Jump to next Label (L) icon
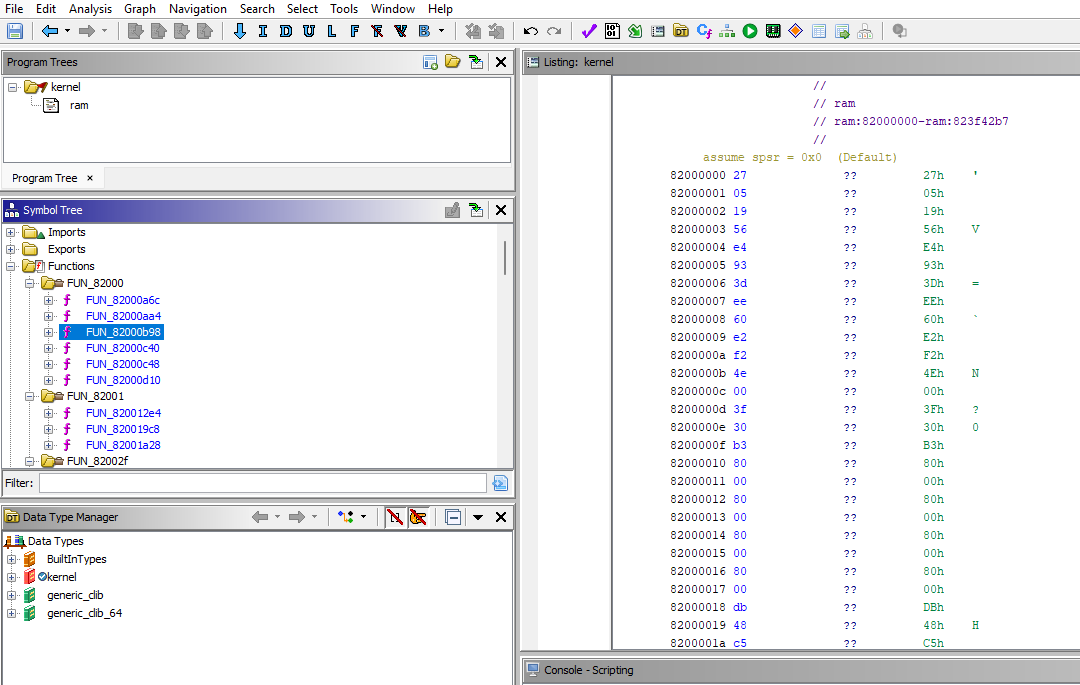This screenshot has height=685, width=1080. [331, 31]
